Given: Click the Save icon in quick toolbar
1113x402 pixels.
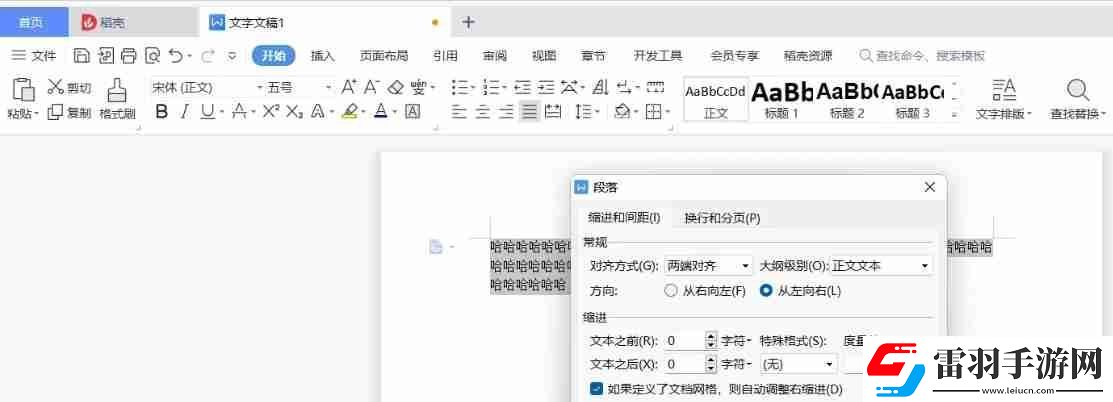Looking at the screenshot, I should 82,56.
